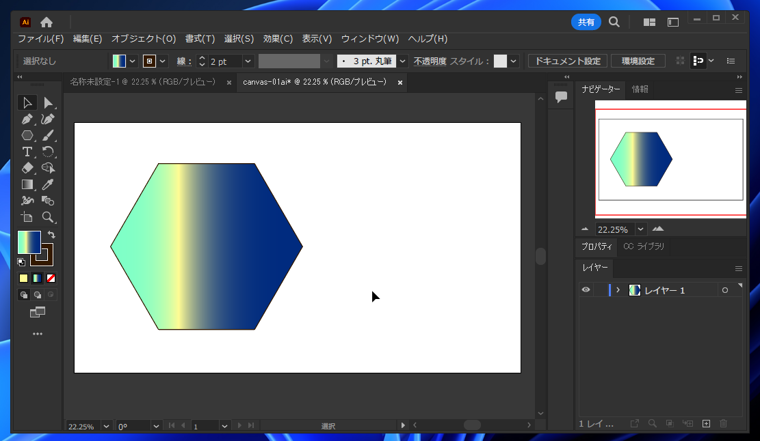760x441 pixels.
Task: Select the Eraser tool
Action: click(27, 168)
